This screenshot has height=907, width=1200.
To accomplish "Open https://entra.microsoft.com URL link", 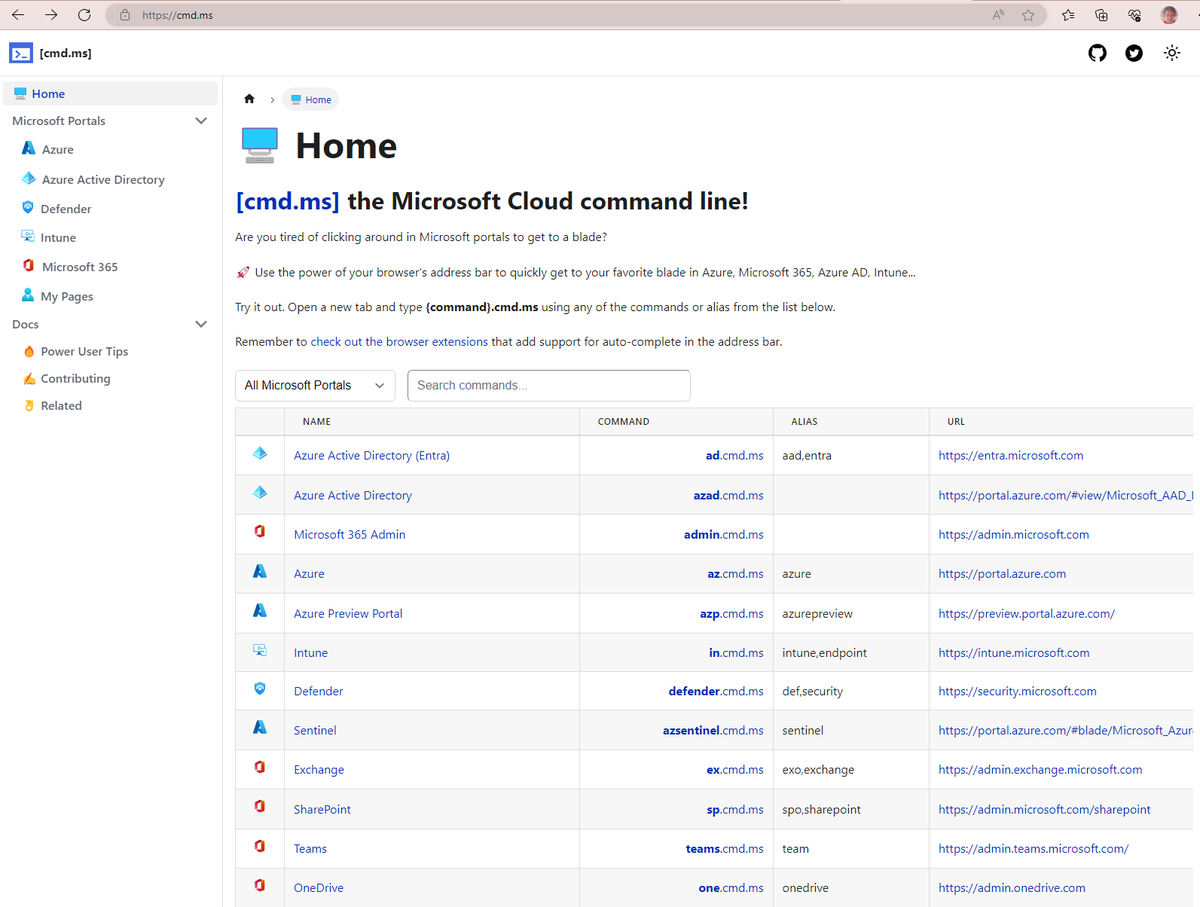I will (1011, 455).
